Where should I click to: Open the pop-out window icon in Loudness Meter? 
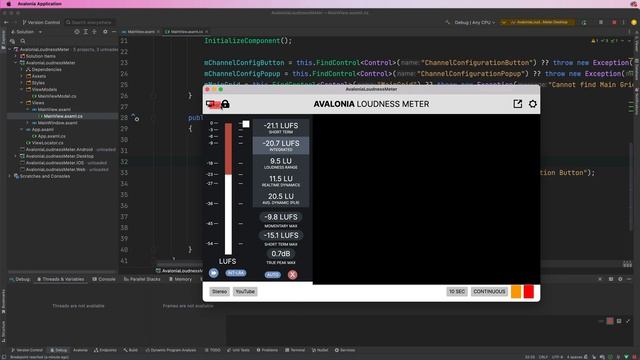coord(518,104)
